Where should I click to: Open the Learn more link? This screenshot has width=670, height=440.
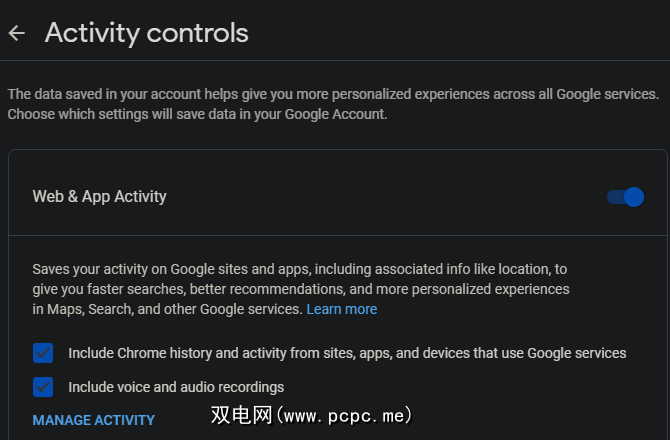point(342,310)
